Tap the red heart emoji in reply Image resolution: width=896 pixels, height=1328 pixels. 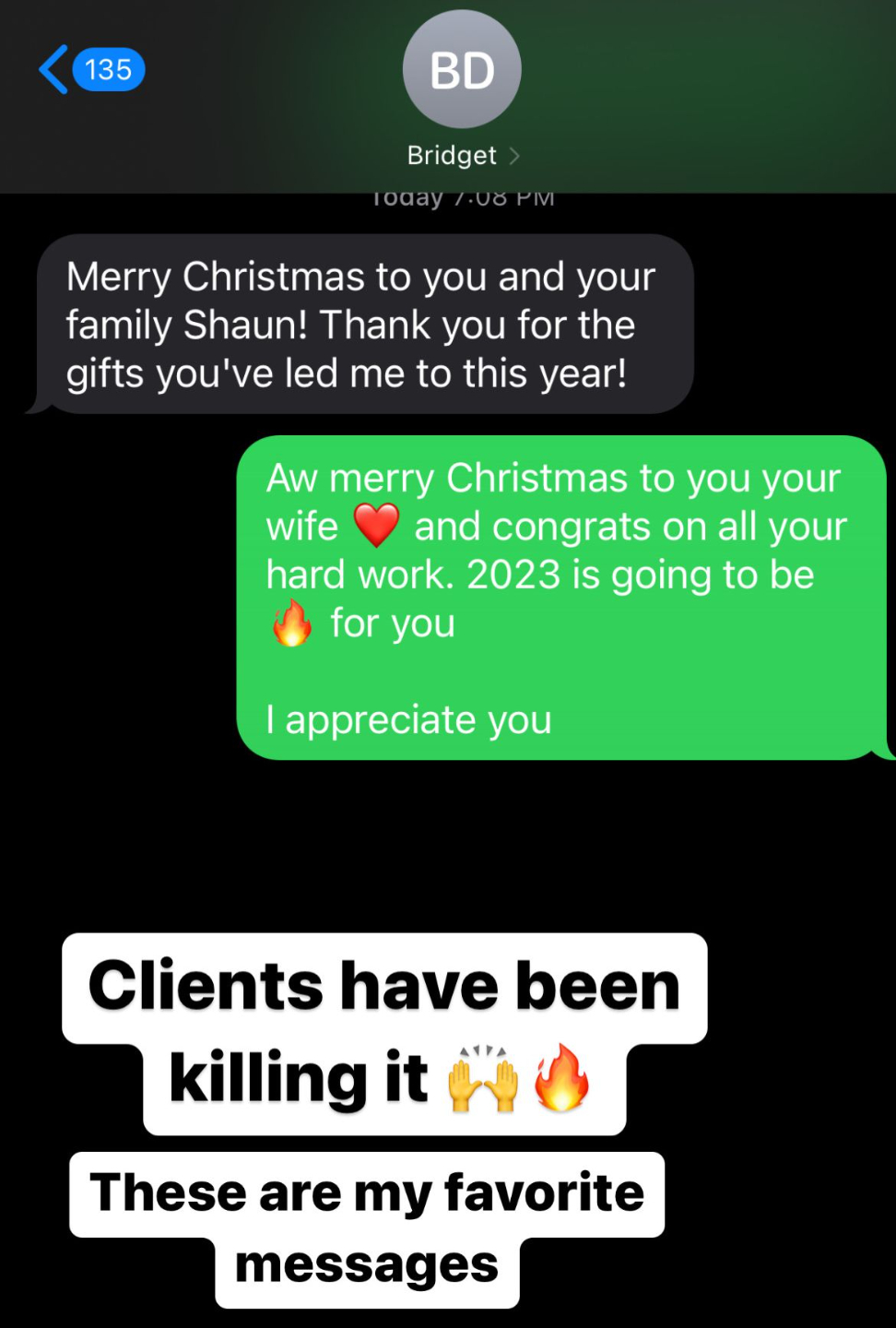point(376,527)
